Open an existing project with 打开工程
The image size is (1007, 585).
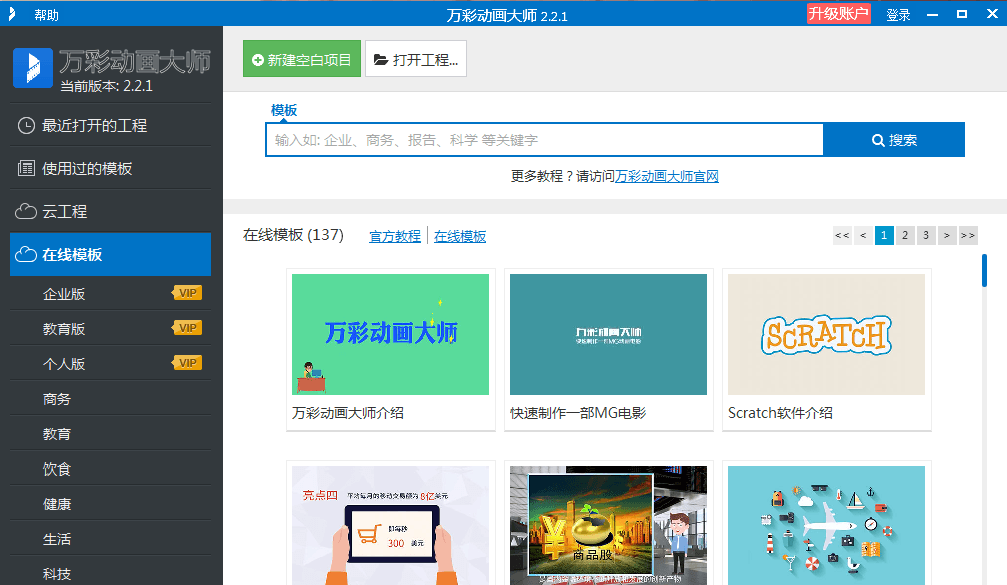coord(416,59)
